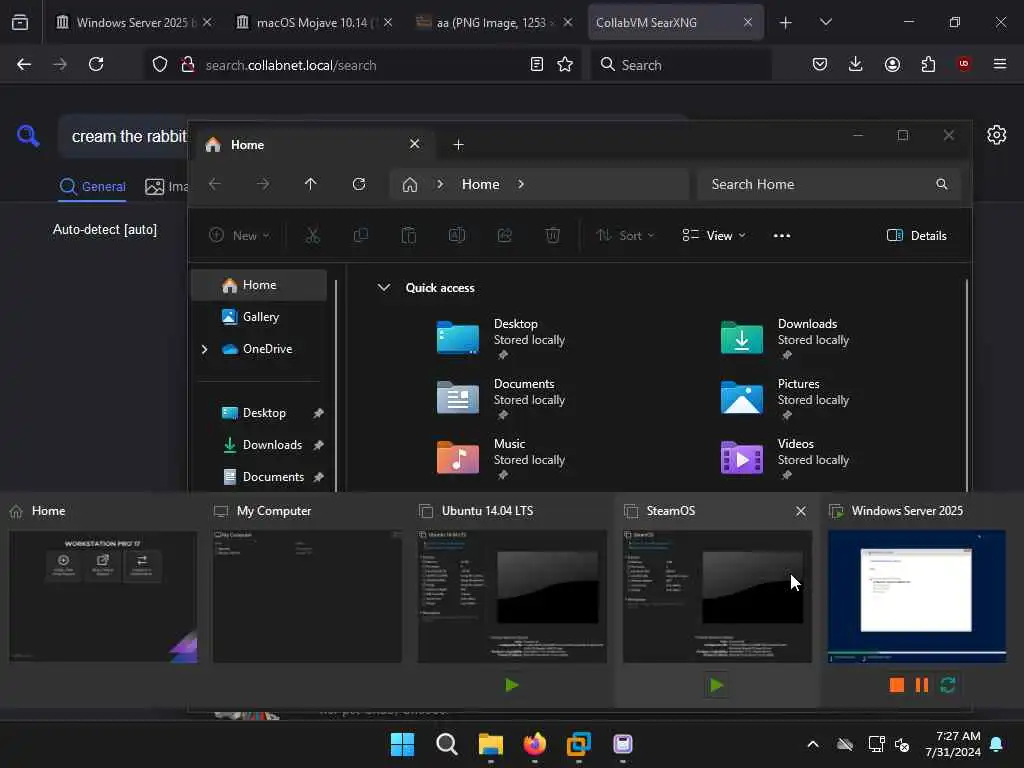Click the SearXNG search magnifier logo

(28, 136)
